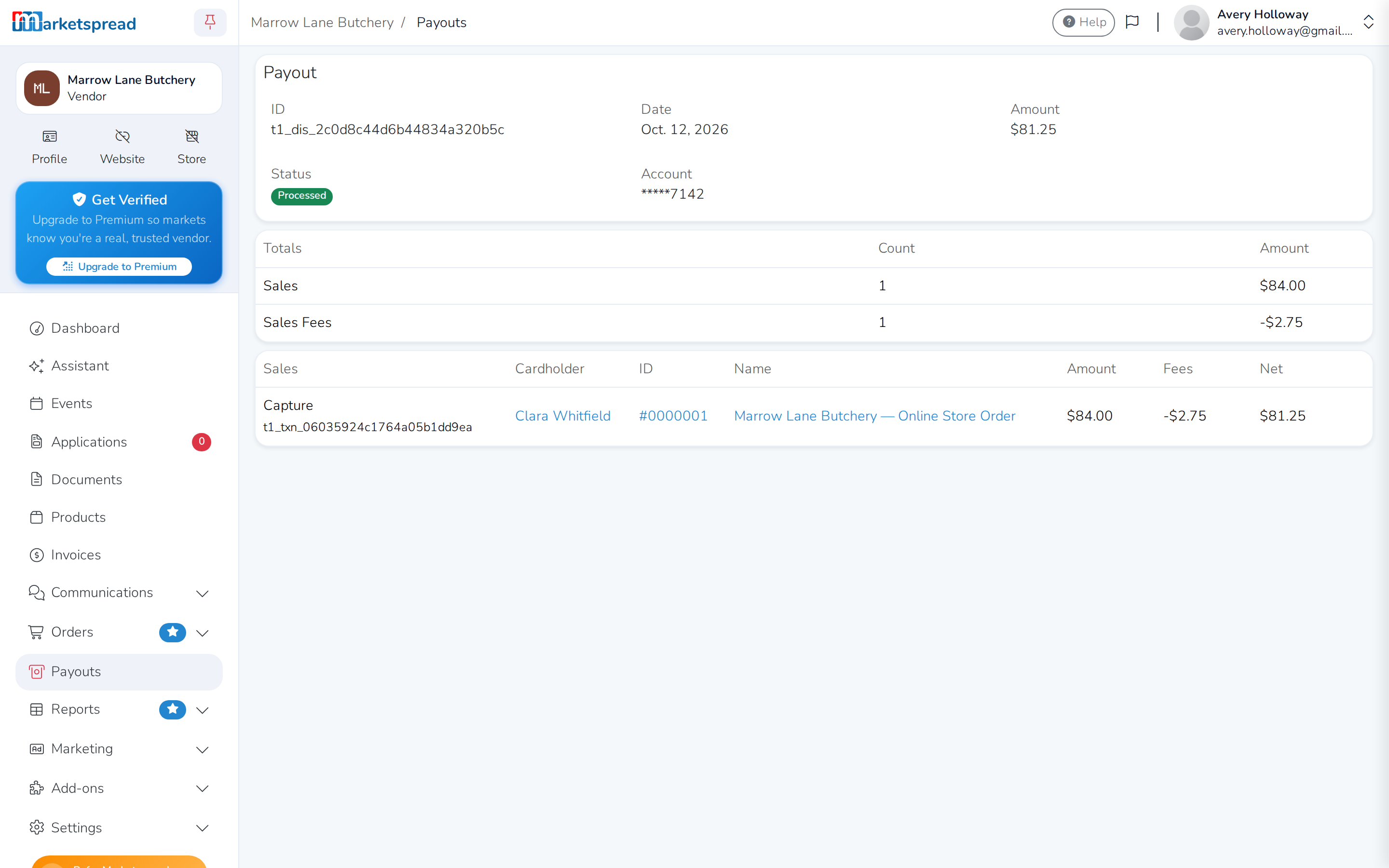
Task: Expand the Marketing menu chevron
Action: tap(202, 750)
